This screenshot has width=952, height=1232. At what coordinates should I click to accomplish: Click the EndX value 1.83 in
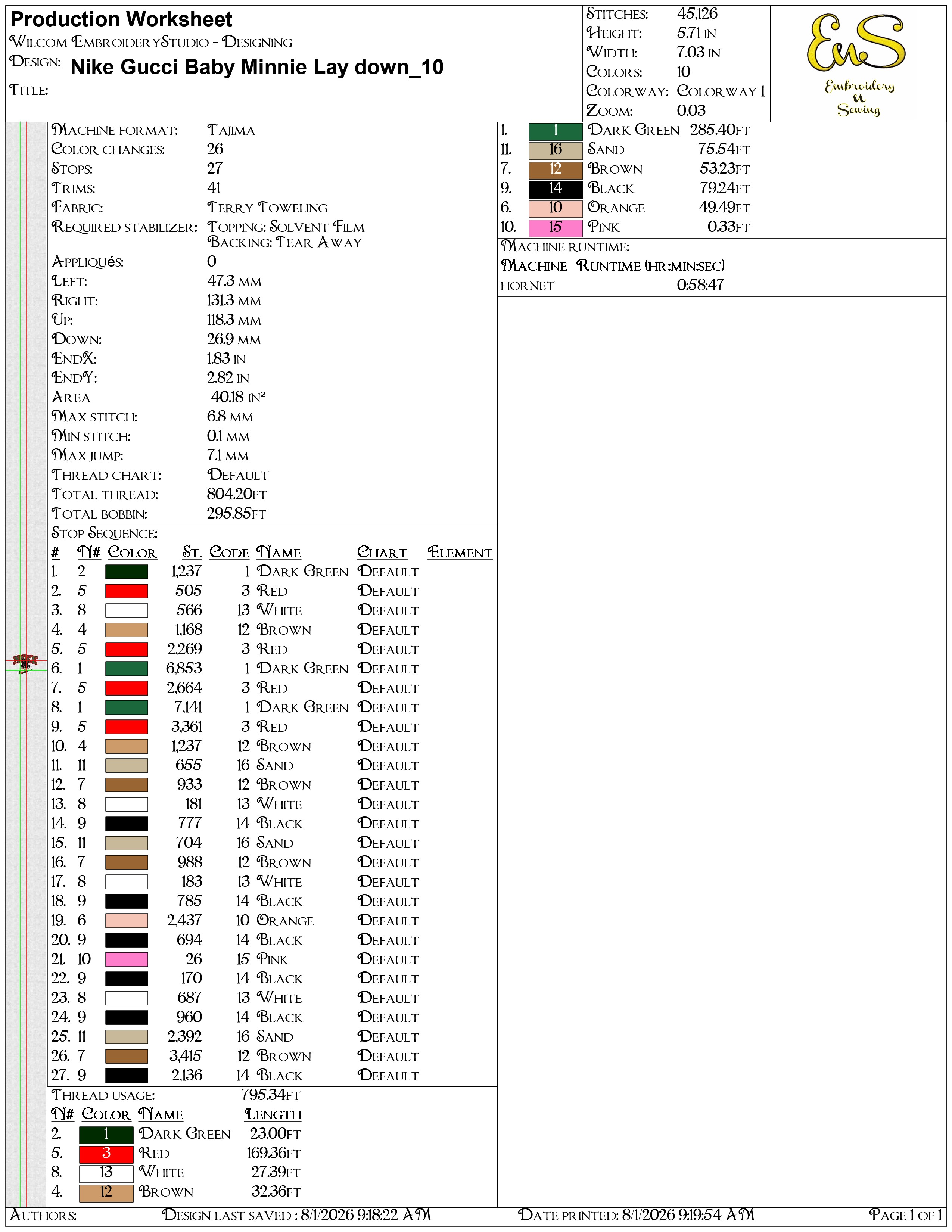(x=226, y=359)
